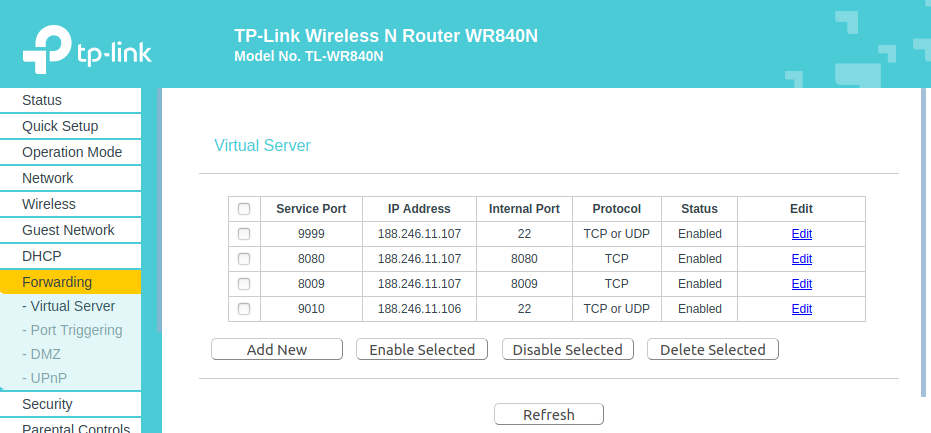Expand the Forwarding menu section
The width and height of the screenshot is (931, 433).
[x=57, y=282]
